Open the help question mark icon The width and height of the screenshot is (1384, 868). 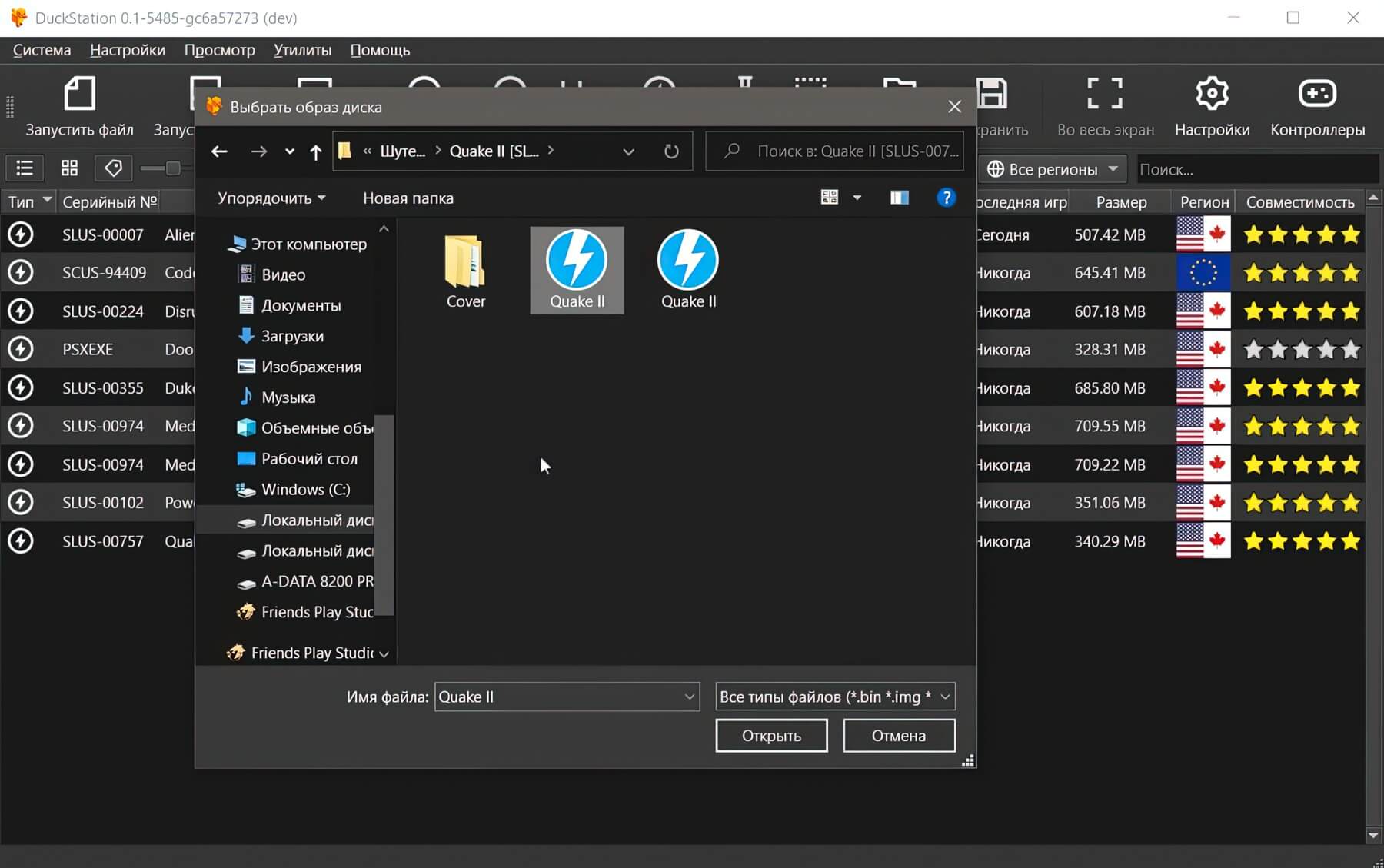click(x=946, y=198)
